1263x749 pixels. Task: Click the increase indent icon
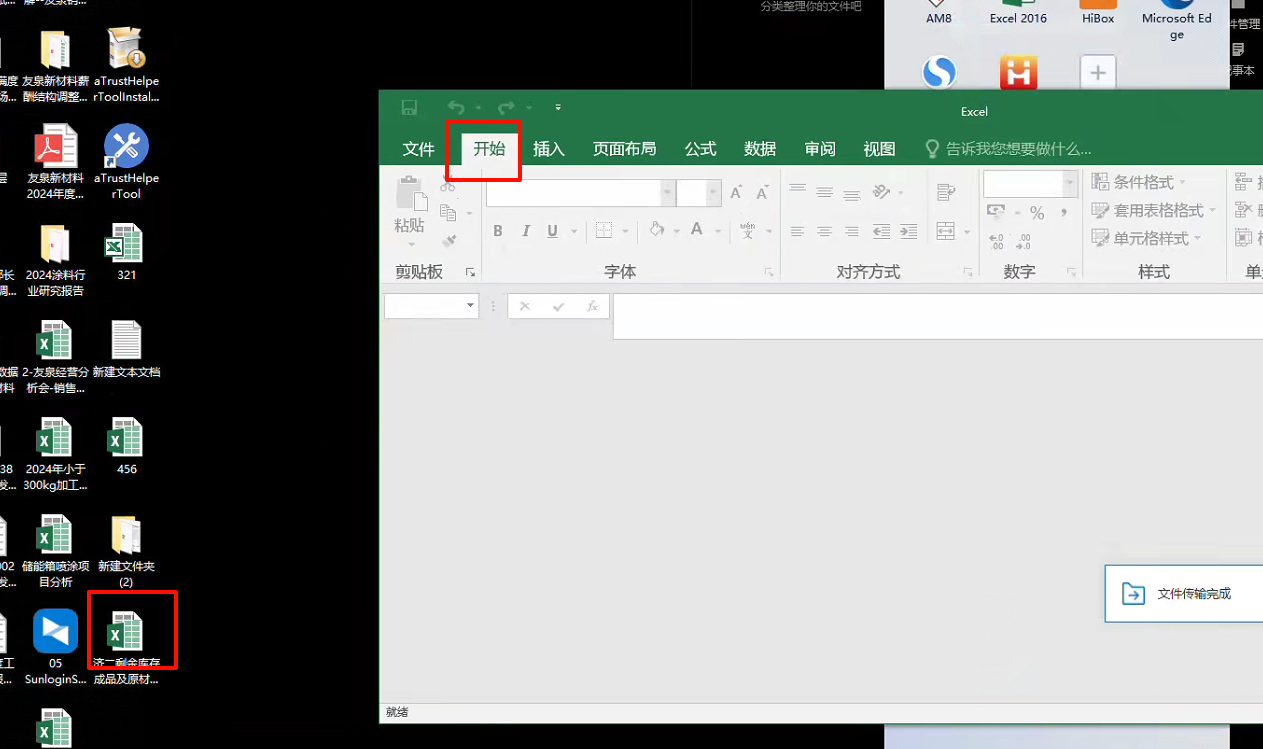click(908, 231)
